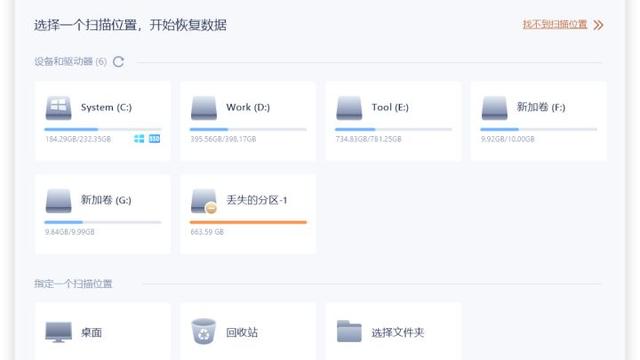
Task: Choose the 桌面 scan location label
Action: pos(91,333)
